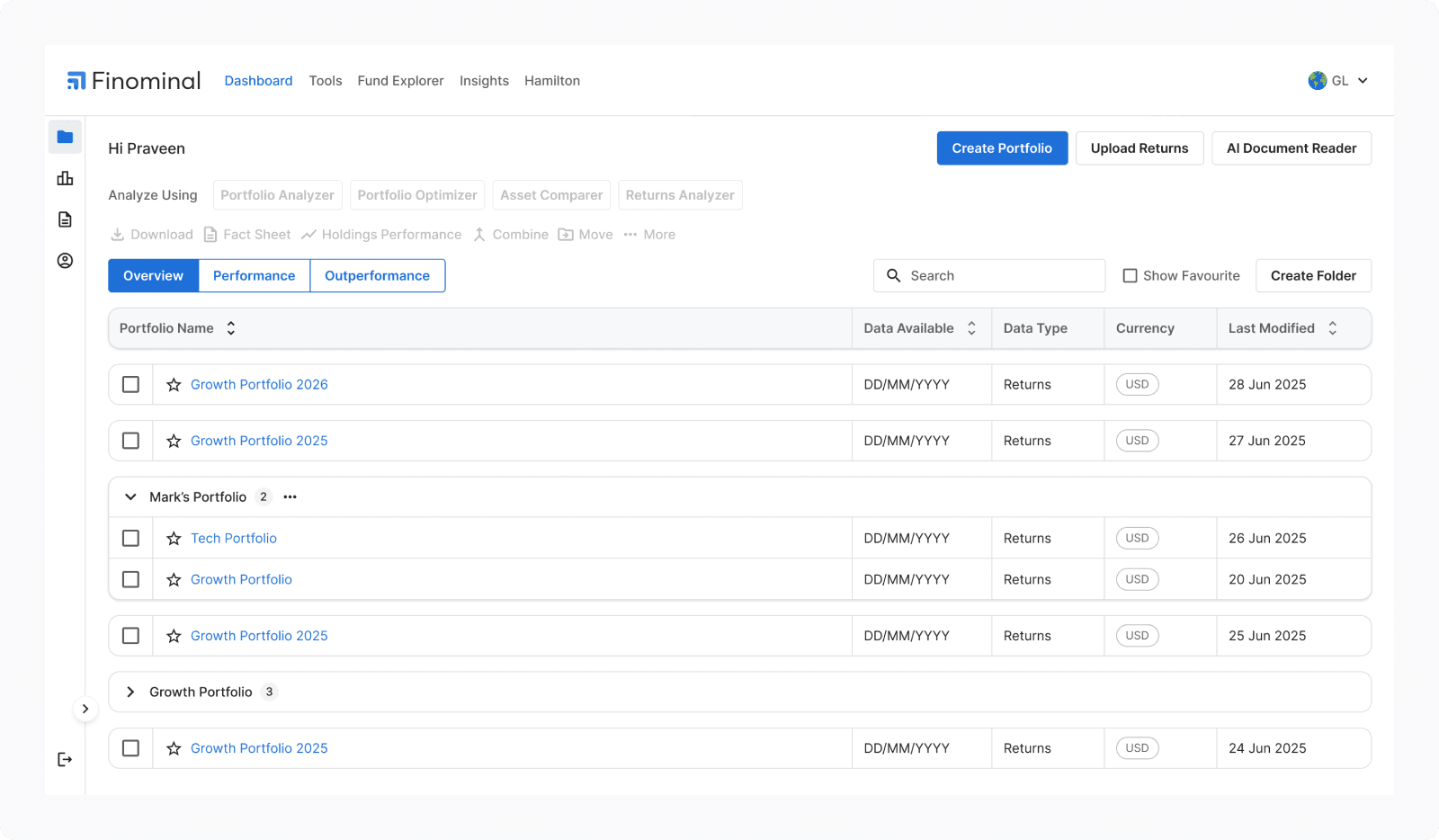The image size is (1439, 840).
Task: Check the Tech Portfolio checkbox
Action: click(130, 539)
